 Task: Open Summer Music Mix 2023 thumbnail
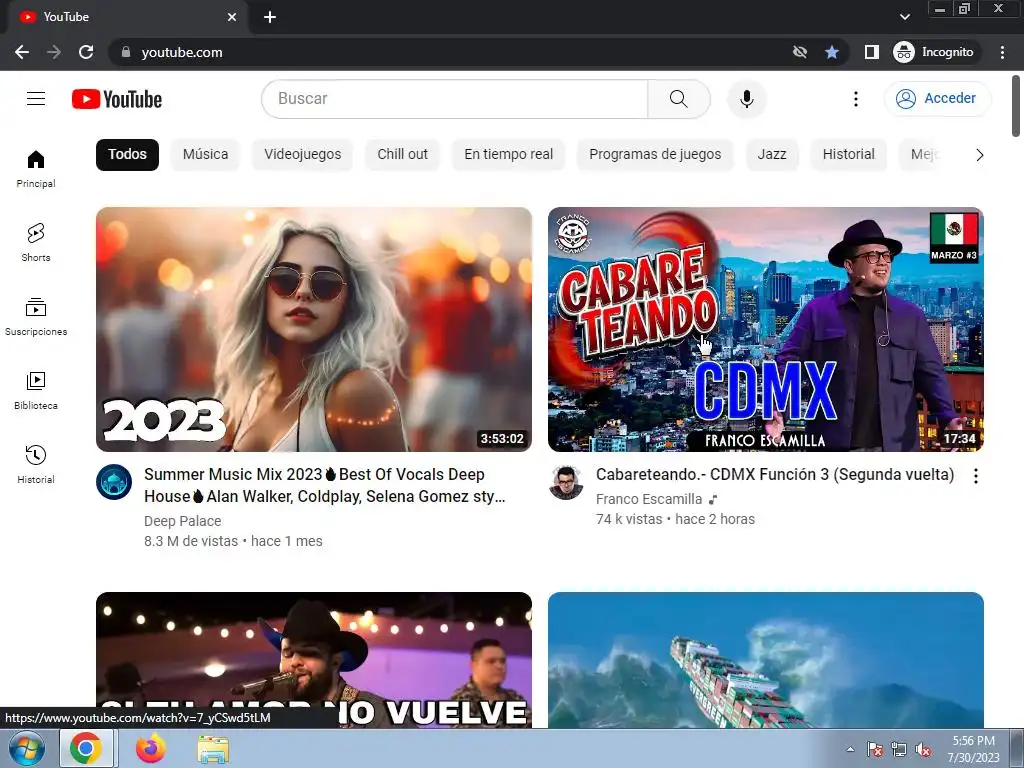[313, 329]
